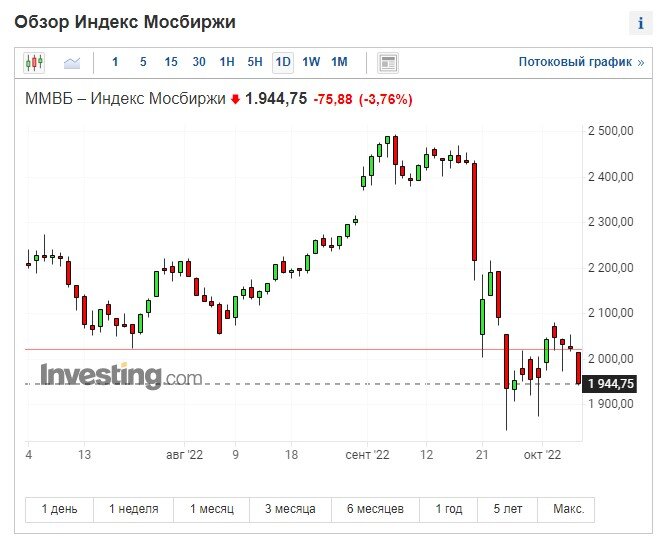This screenshot has height=545, width=667.
Task: Switch to the area chart type icon
Action: coord(72,63)
